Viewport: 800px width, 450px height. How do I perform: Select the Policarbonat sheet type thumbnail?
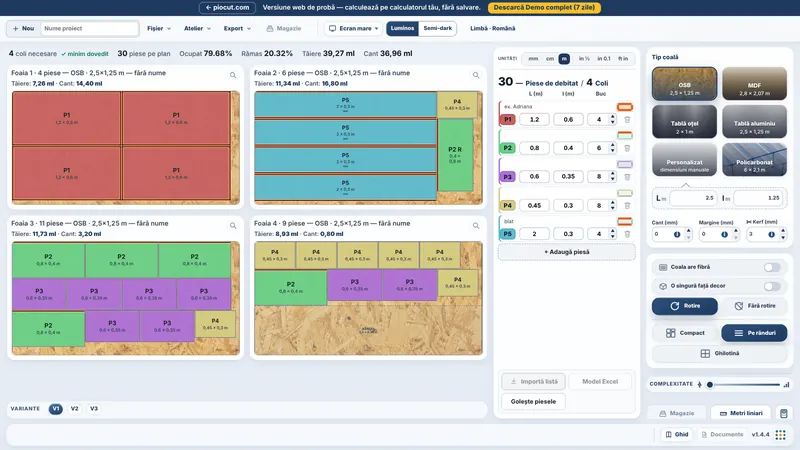tap(754, 159)
